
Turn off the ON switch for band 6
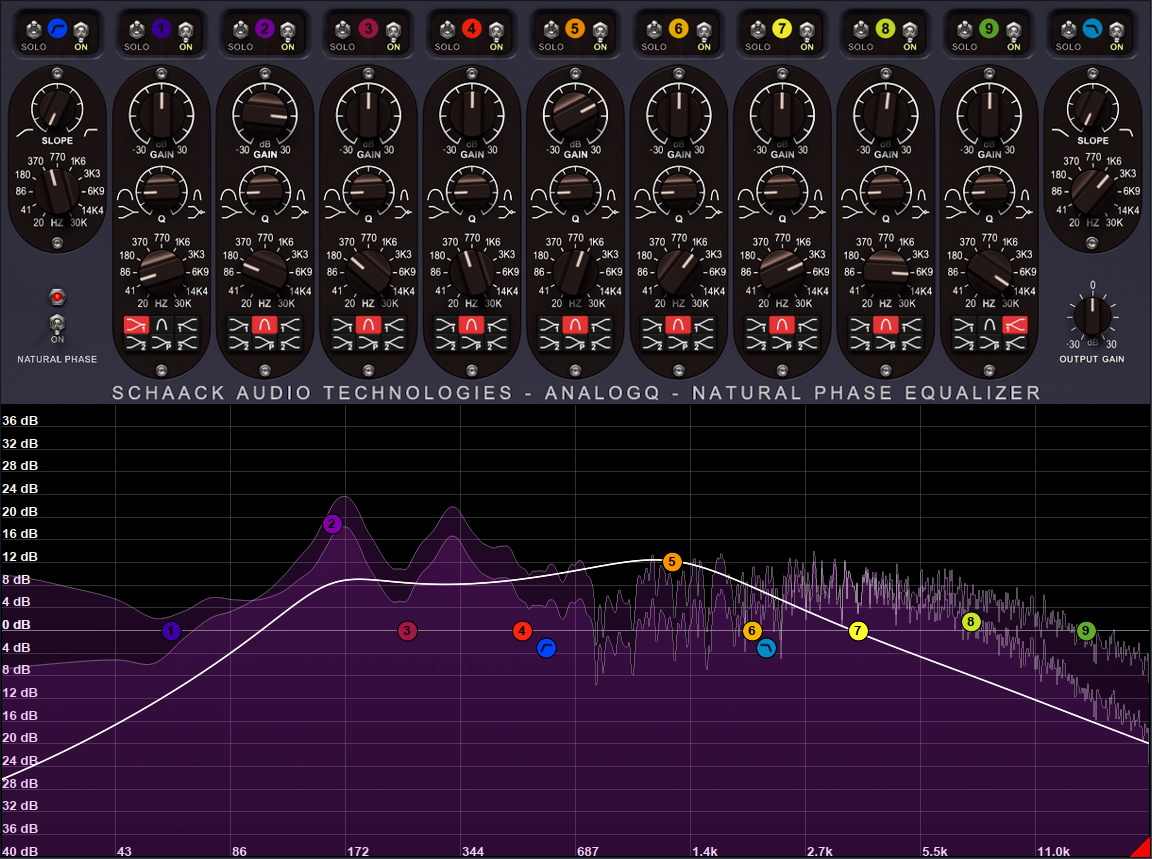click(x=704, y=30)
